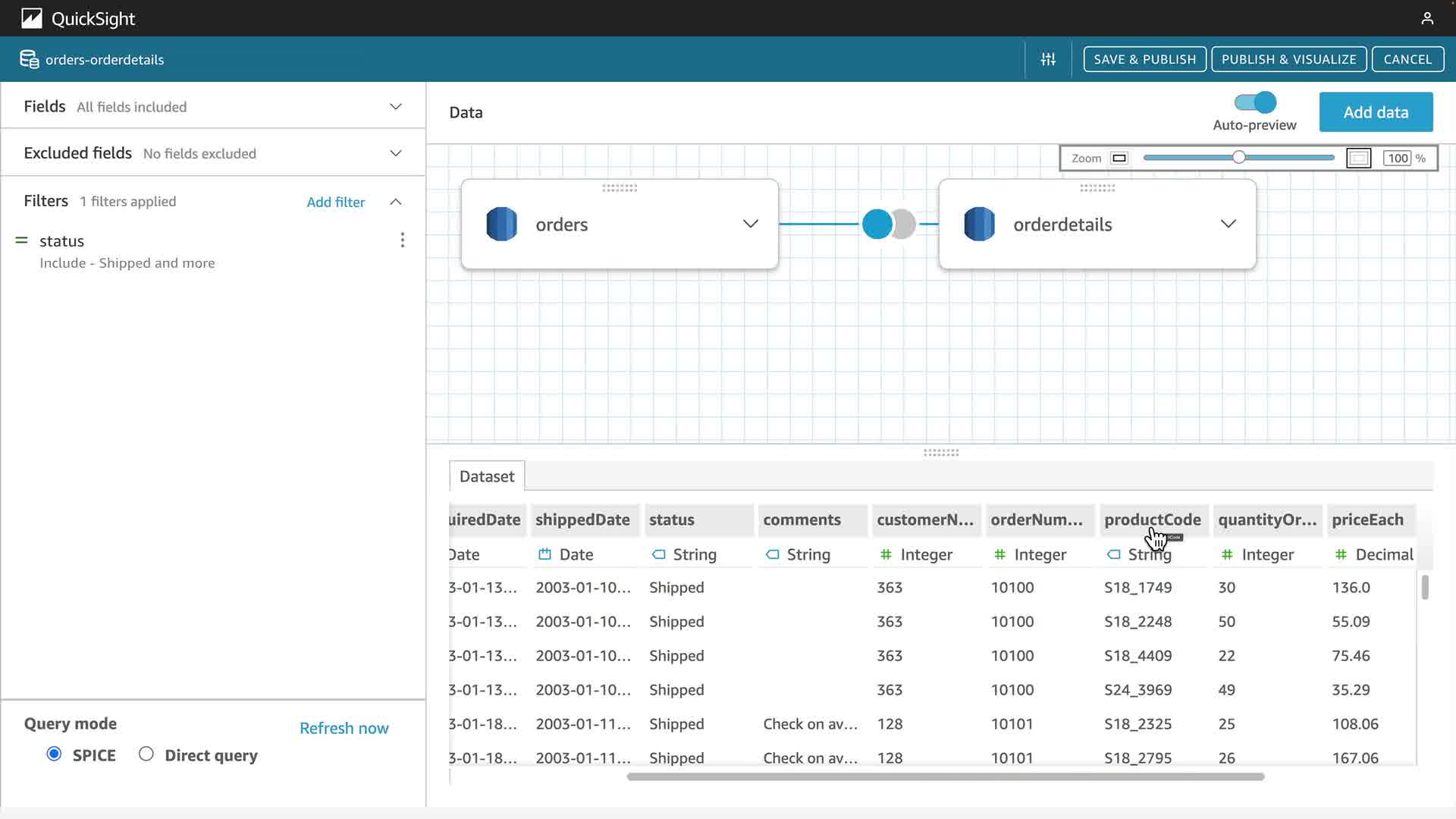Click the Add filter link
The height and width of the screenshot is (819, 1456).
[x=335, y=202]
